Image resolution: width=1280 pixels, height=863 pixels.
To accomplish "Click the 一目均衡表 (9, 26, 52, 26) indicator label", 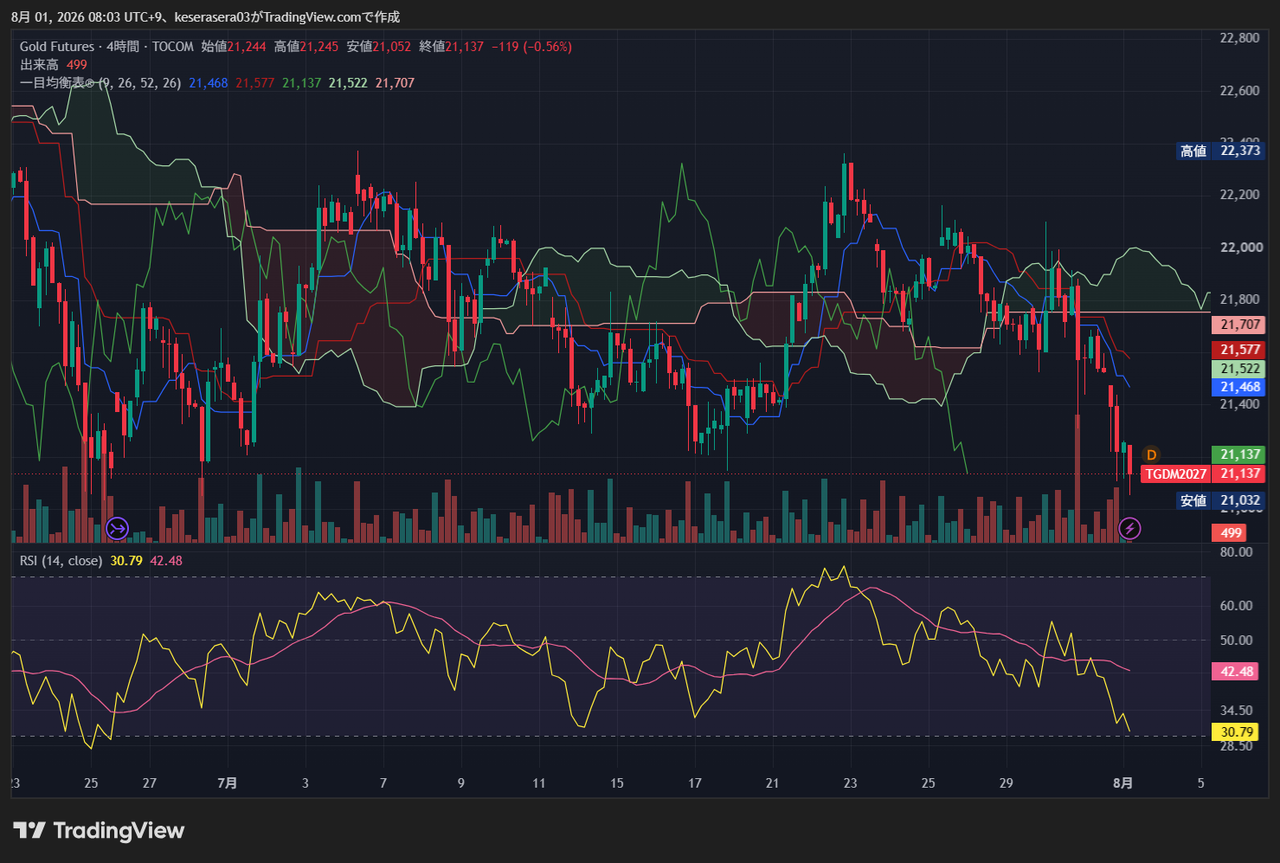I will [x=100, y=83].
